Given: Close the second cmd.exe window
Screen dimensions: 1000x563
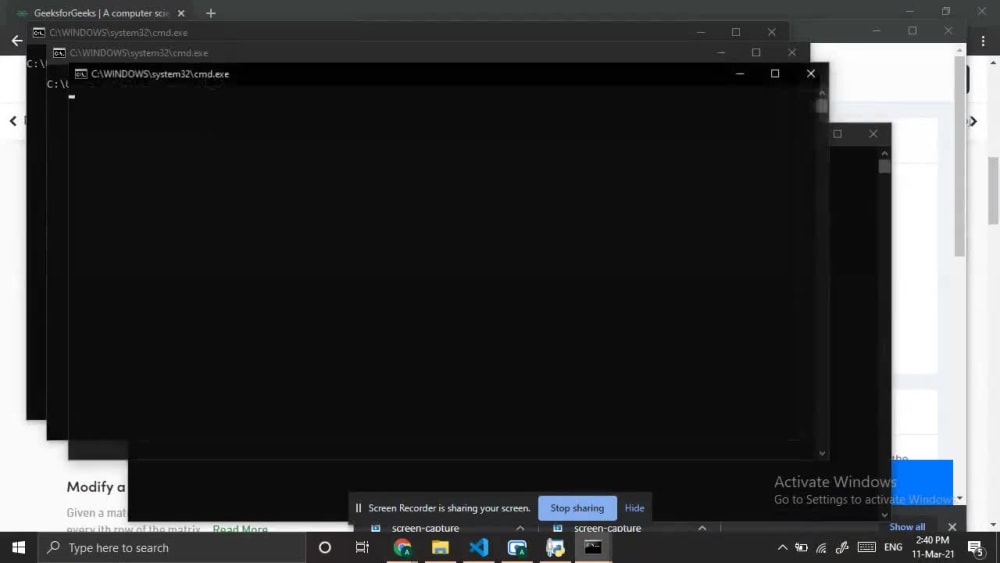Looking at the screenshot, I should 792,52.
